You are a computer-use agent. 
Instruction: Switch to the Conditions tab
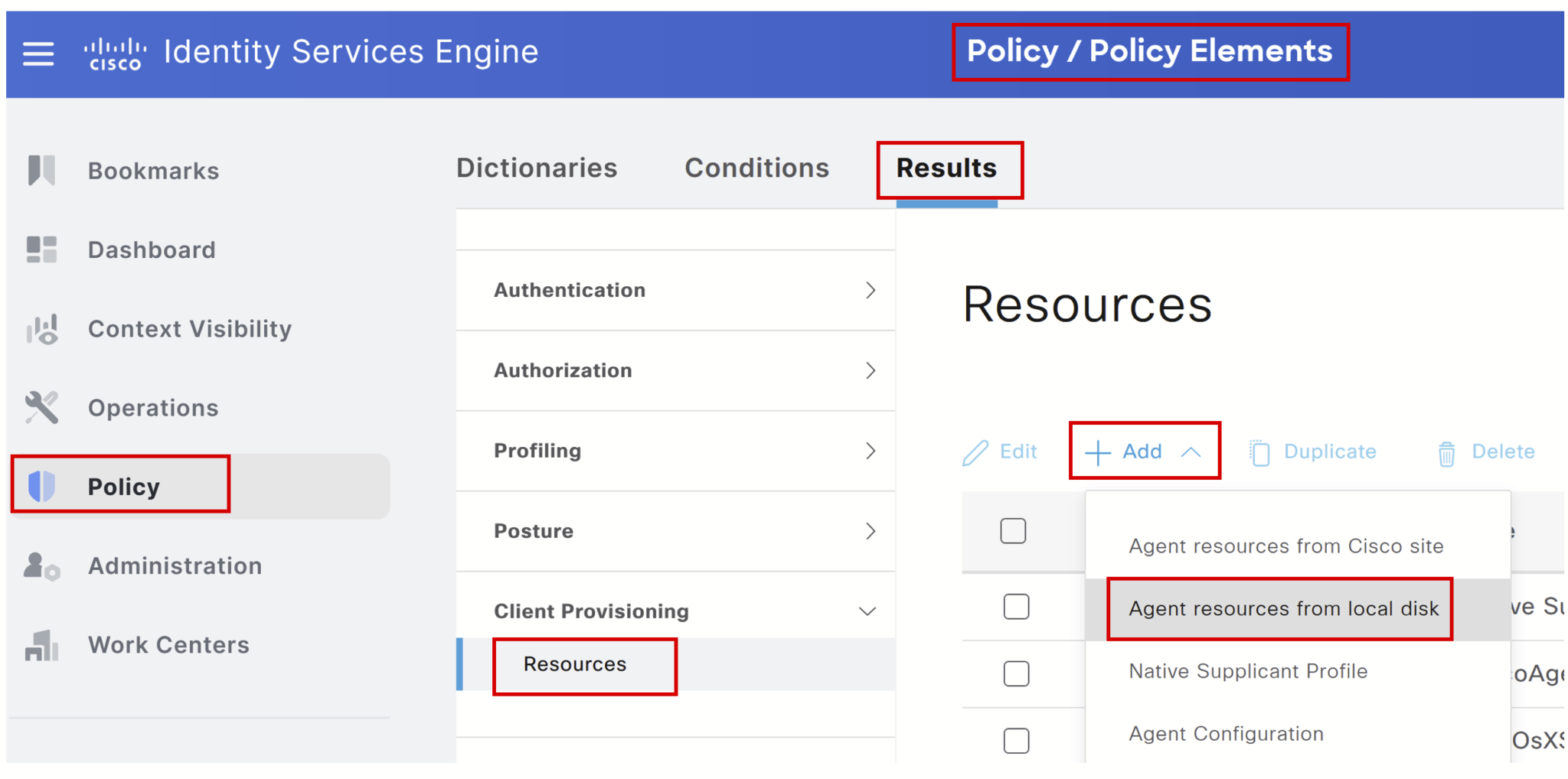pos(756,168)
